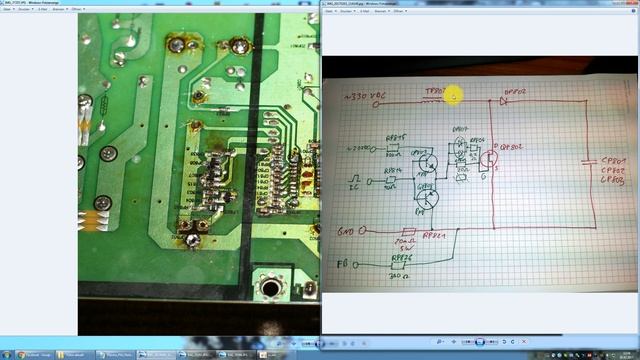Click E-Mail in circuit board window toolbar
Screen dimensions: 640x360
click(42, 9)
